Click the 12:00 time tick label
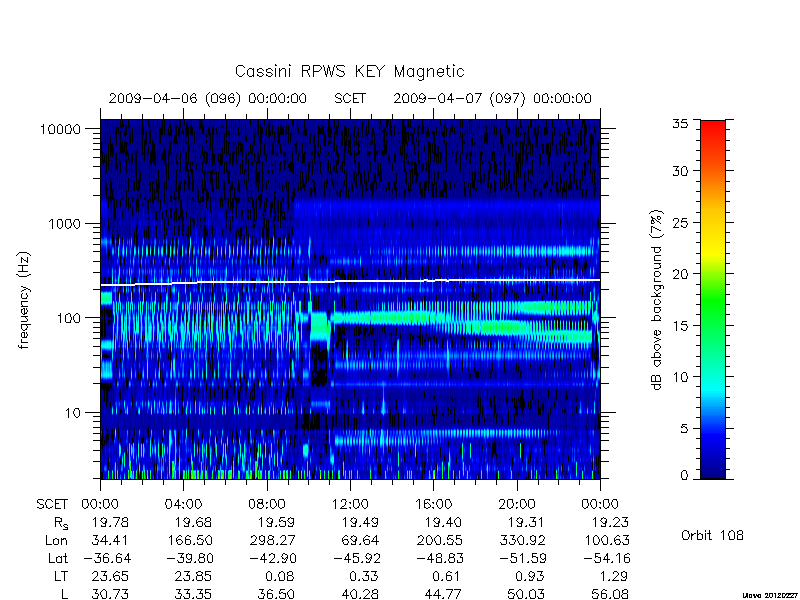Viewport: 800px width, 600px height. [350, 505]
